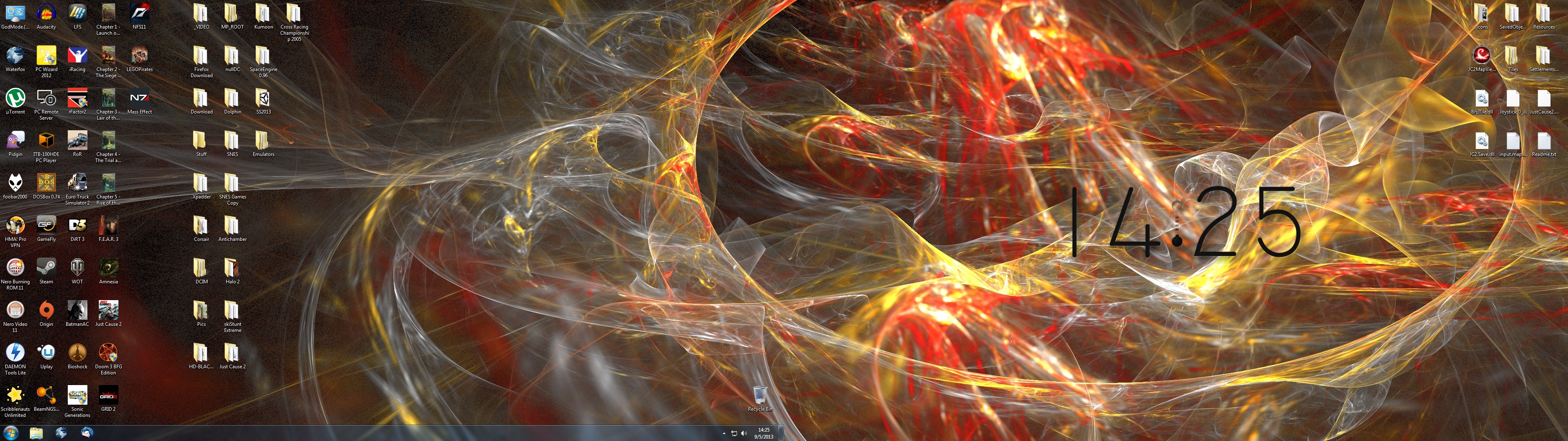Open the Windows Start menu orb
The image size is (1568, 441).
point(11,433)
